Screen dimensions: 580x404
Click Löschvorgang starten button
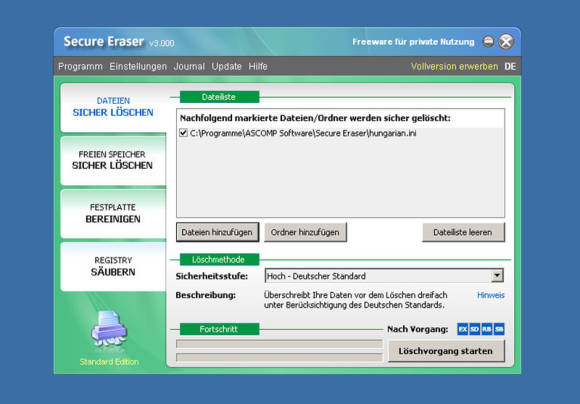tap(446, 351)
